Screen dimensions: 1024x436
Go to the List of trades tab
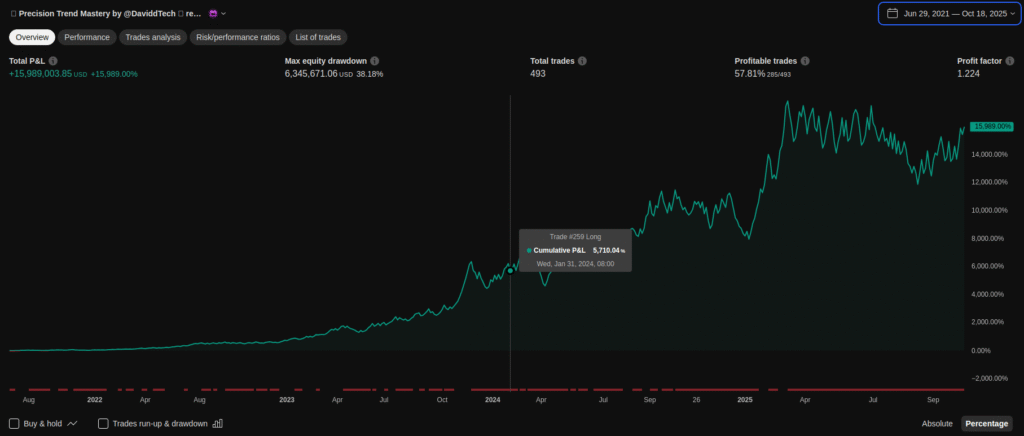[x=318, y=37]
